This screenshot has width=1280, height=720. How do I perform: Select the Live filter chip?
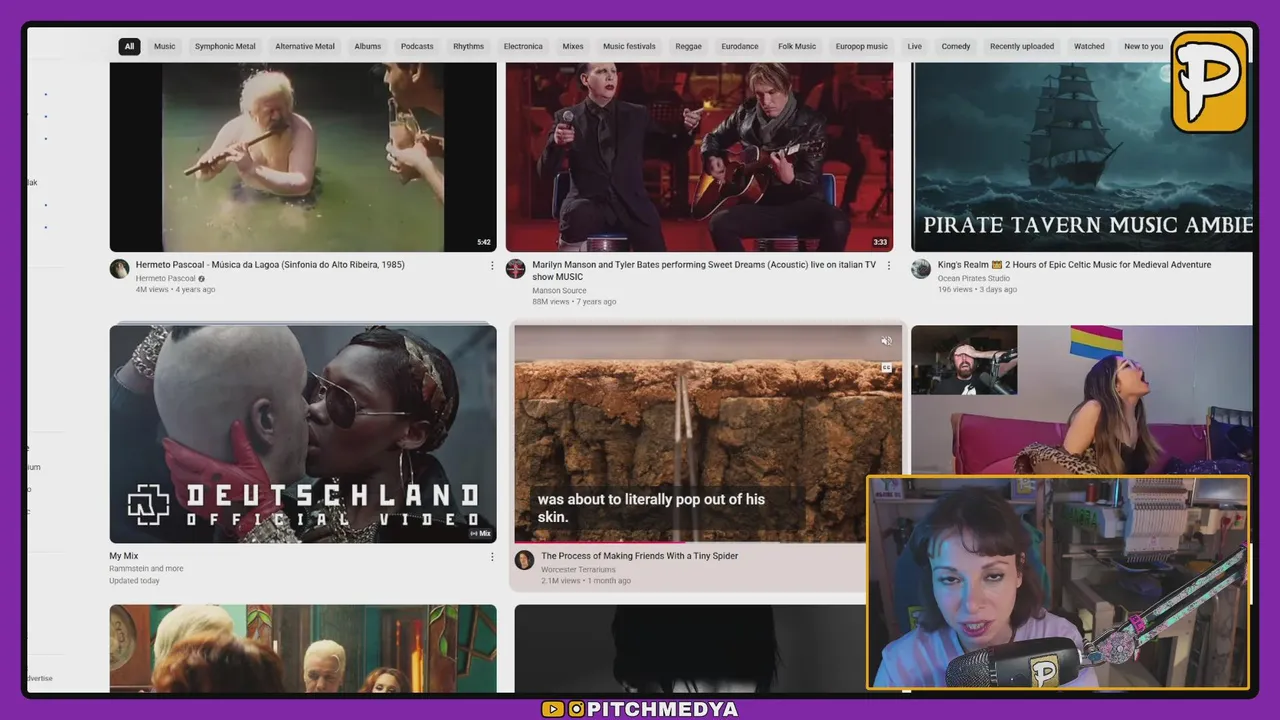tap(915, 46)
